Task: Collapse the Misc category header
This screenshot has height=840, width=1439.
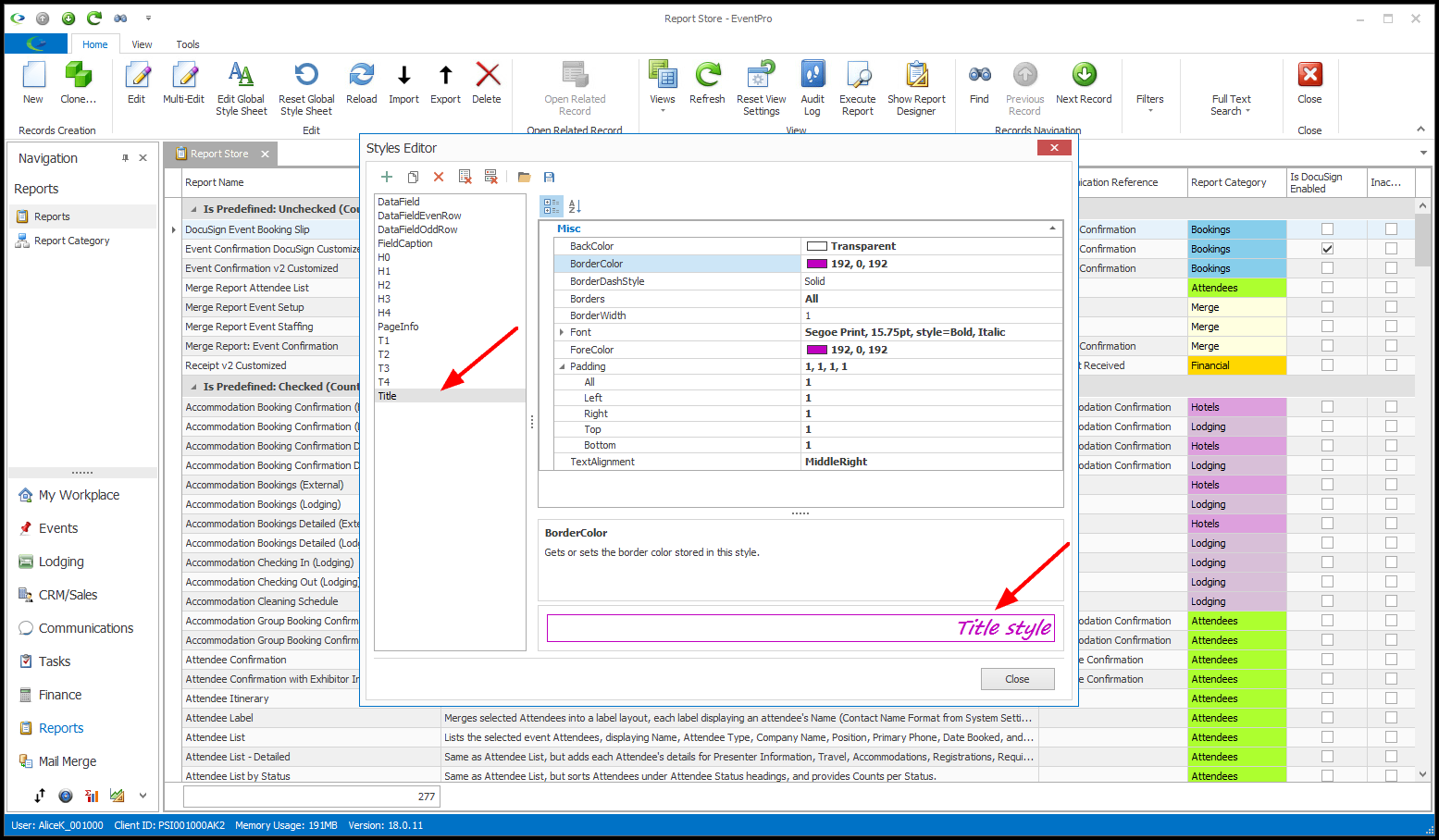Action: (1052, 229)
